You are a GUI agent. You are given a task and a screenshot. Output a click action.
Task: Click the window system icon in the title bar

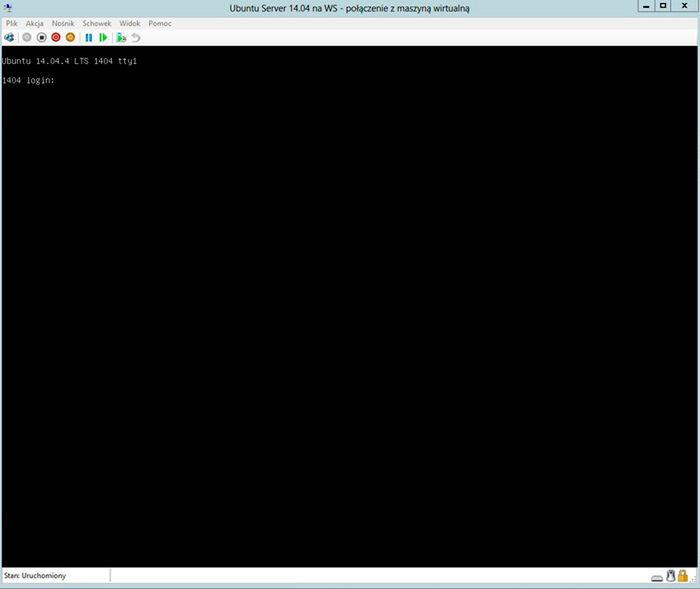pos(7,7)
